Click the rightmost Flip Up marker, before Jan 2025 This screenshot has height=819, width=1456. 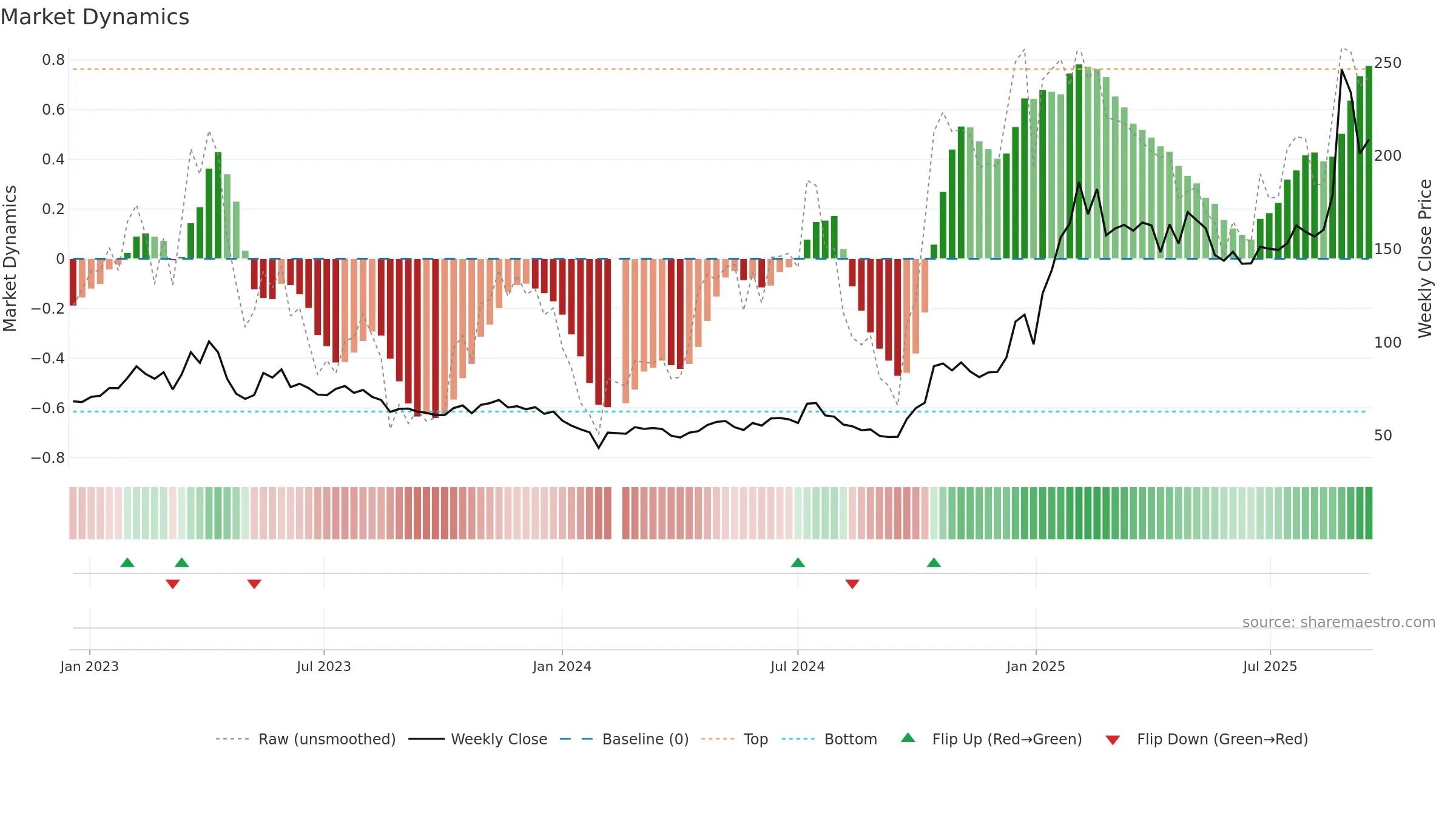point(934,562)
